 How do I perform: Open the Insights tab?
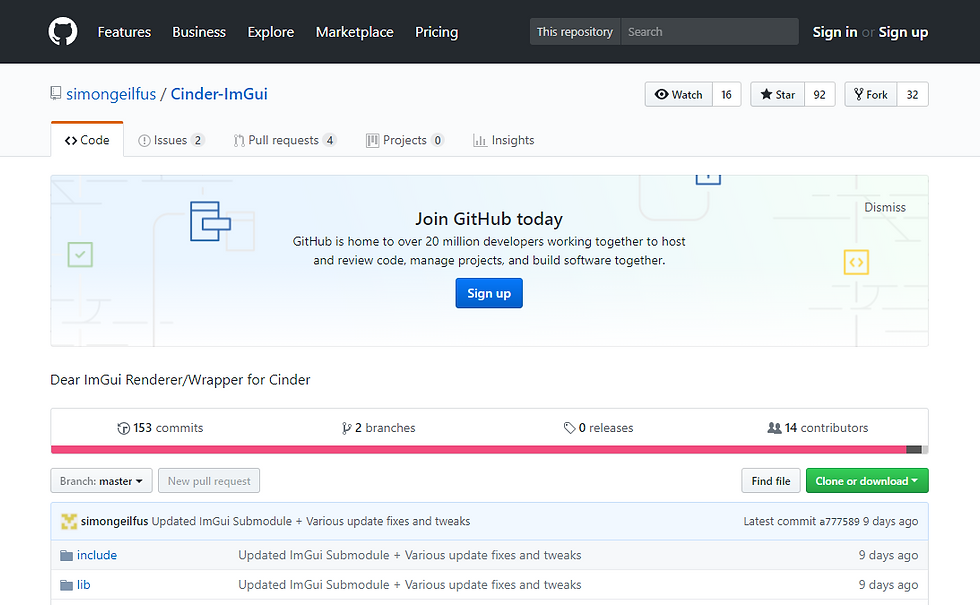[504, 140]
